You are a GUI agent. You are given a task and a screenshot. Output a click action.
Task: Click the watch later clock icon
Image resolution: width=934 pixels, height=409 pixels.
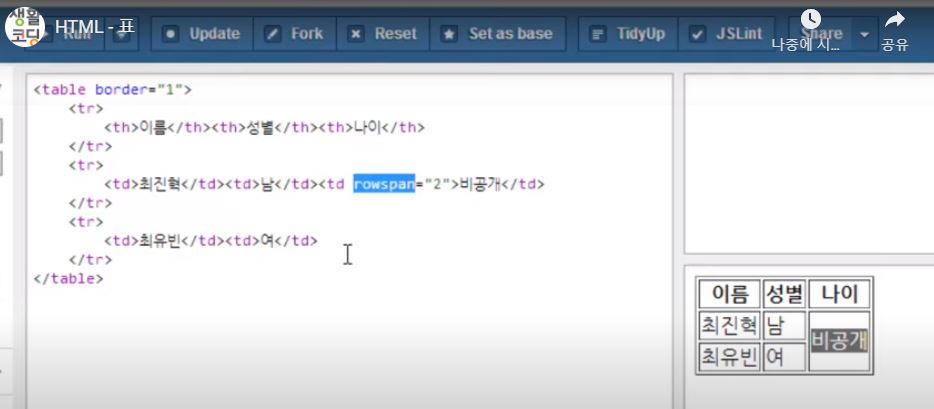coord(810,19)
